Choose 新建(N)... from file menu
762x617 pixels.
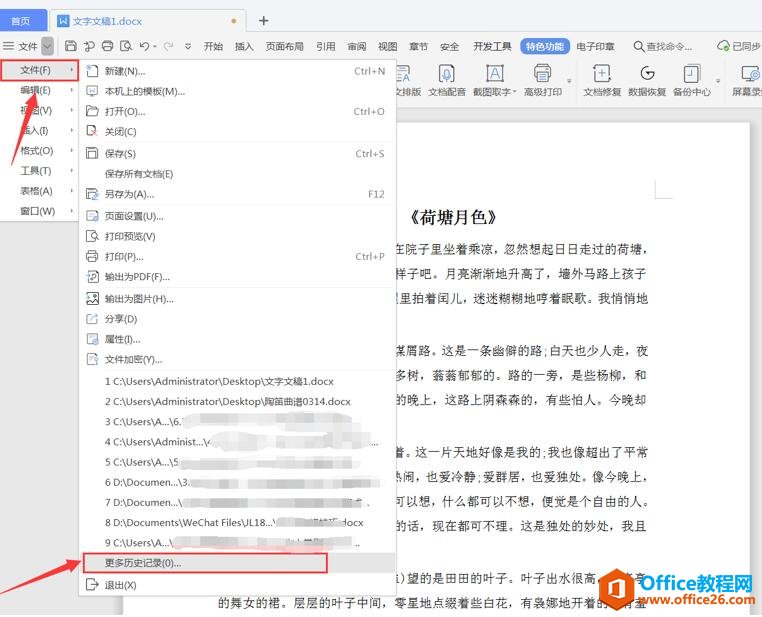(x=238, y=71)
